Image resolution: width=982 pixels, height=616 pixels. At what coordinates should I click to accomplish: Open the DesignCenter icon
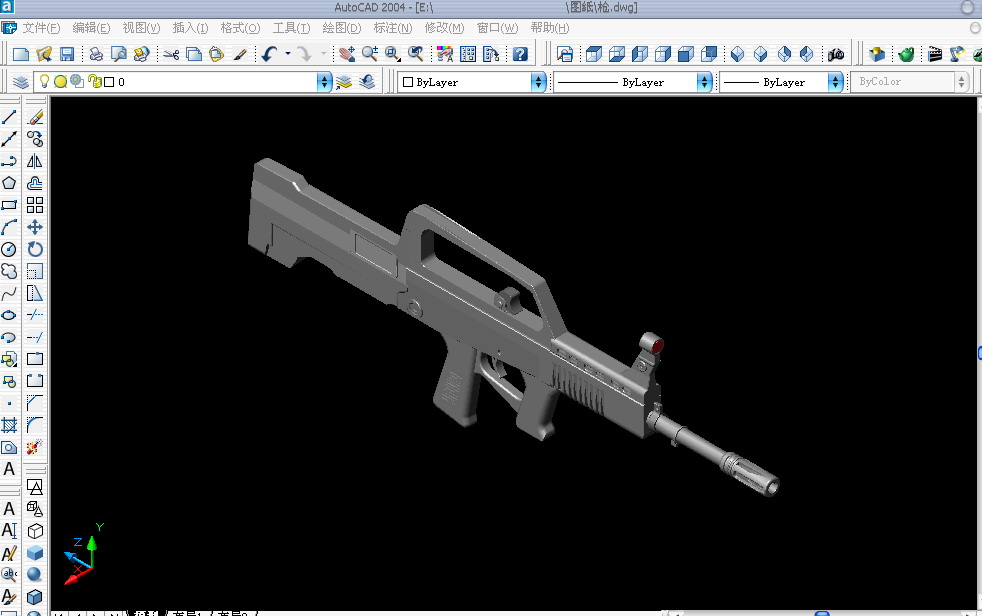468,54
